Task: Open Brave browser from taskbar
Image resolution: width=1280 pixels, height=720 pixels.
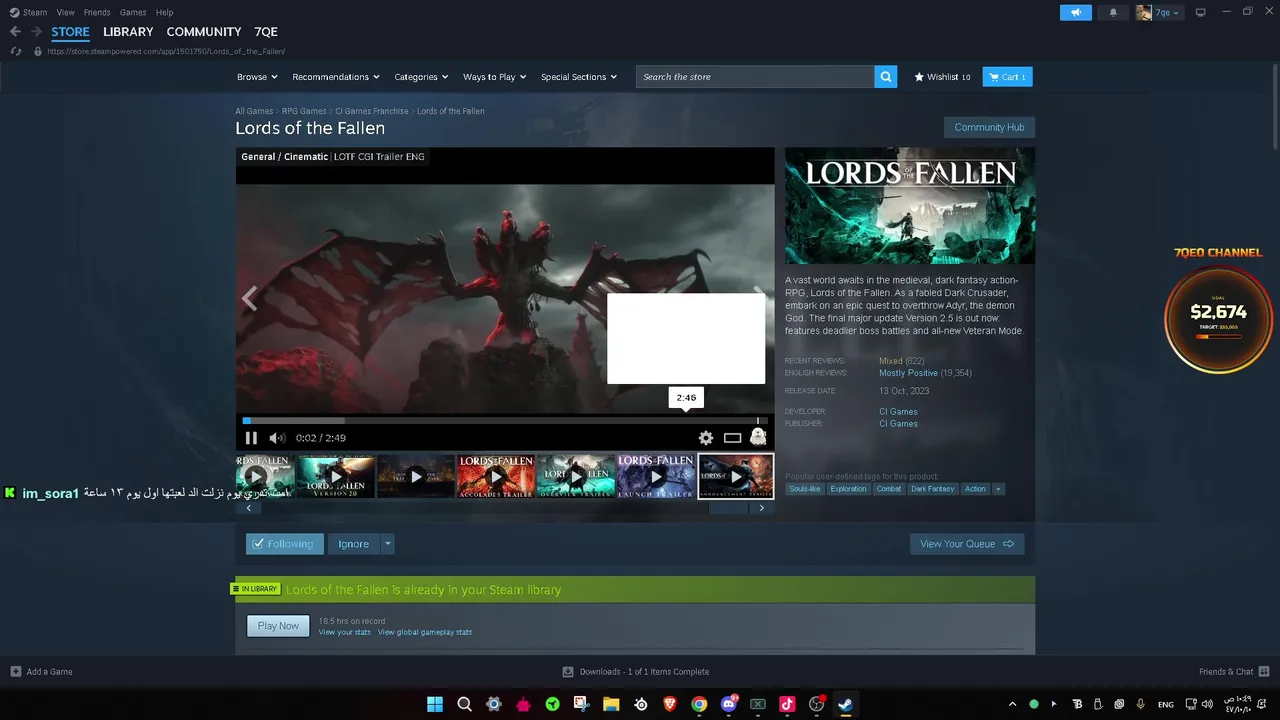Action: point(670,704)
